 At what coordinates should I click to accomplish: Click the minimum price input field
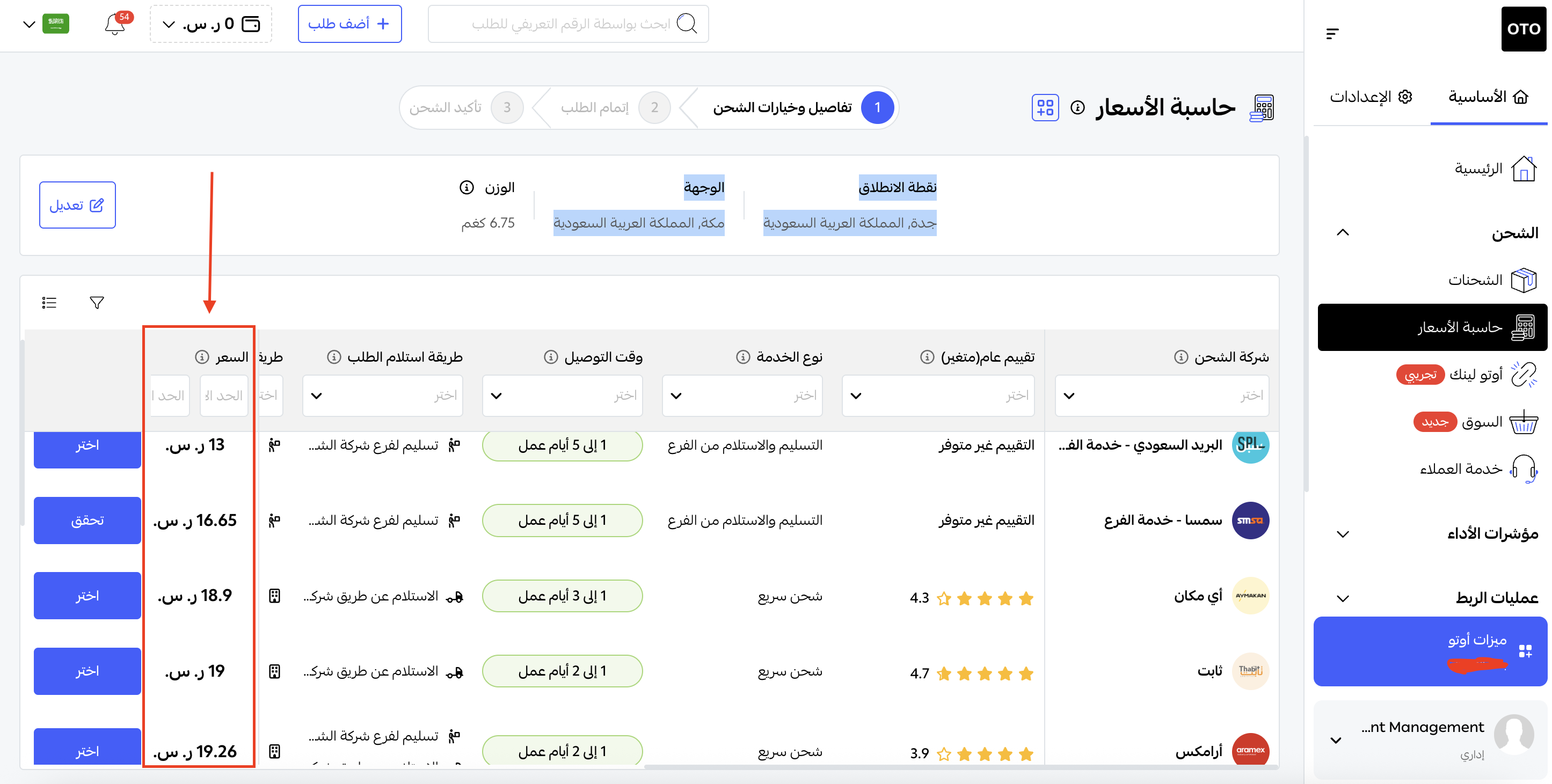[224, 395]
